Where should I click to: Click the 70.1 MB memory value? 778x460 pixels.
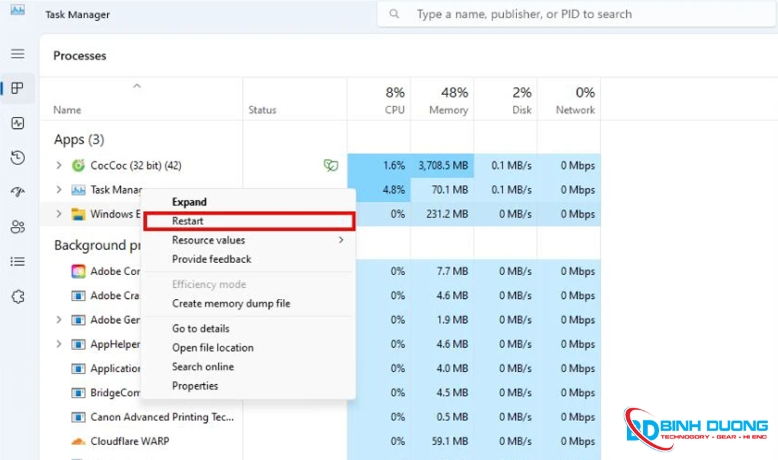[450, 190]
